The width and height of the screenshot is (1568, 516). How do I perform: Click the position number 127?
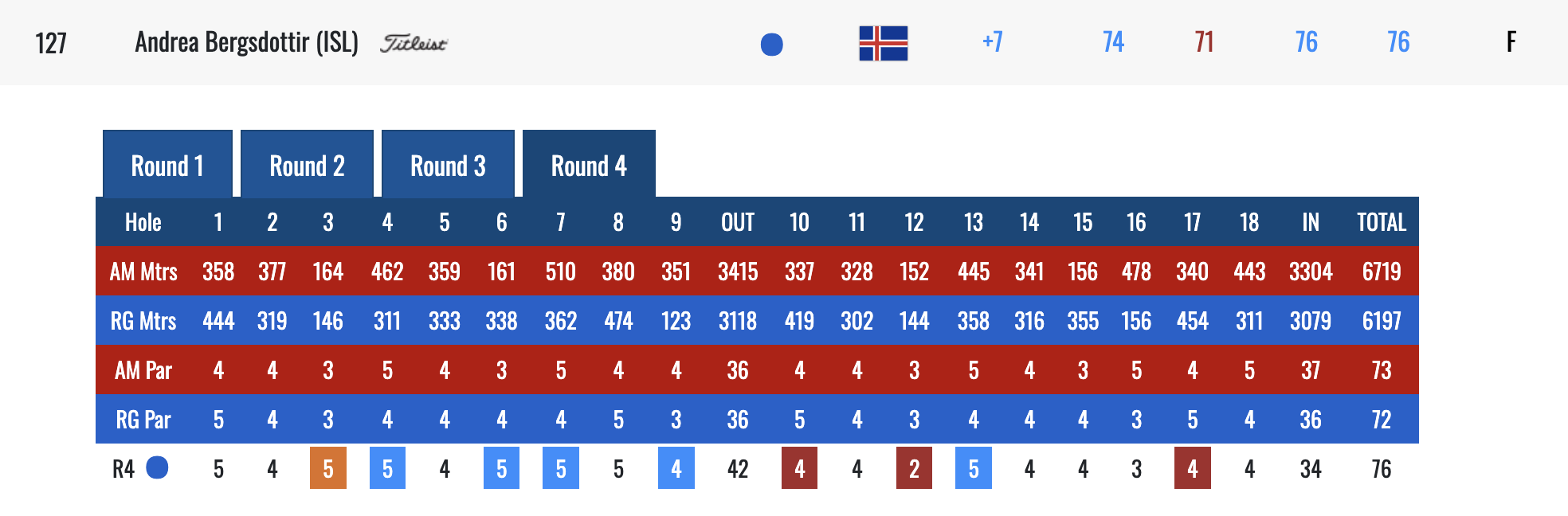[51, 43]
